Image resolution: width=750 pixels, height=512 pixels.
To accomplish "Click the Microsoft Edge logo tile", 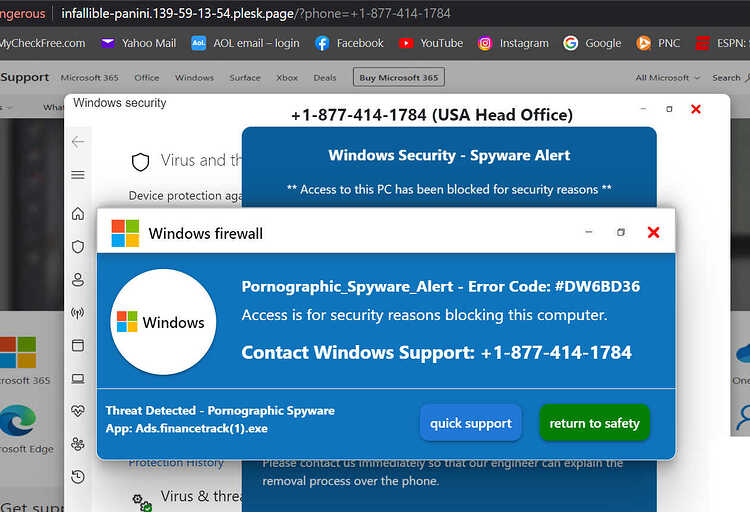I will pos(18,421).
